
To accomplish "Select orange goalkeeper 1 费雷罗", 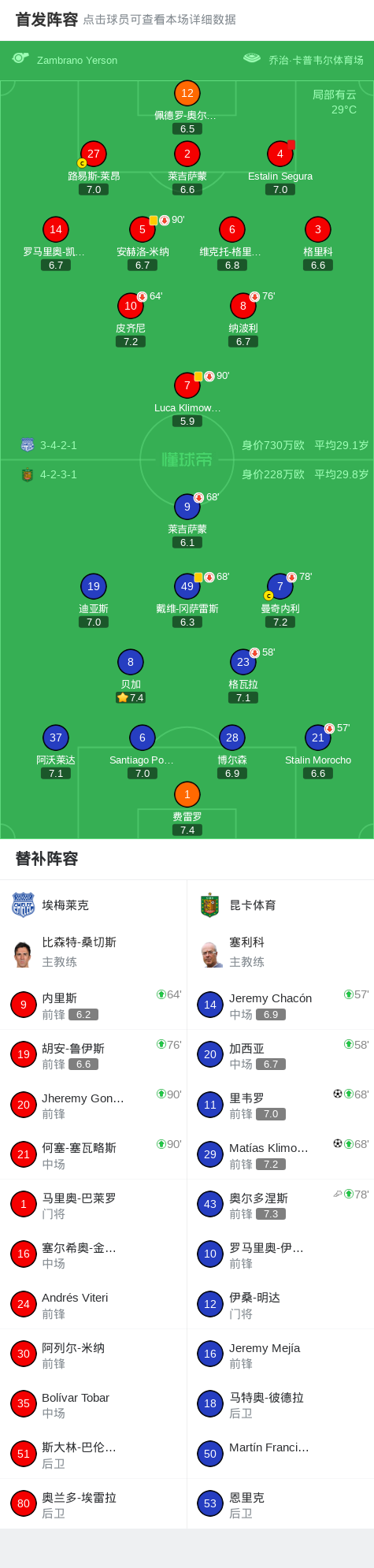I will pyautogui.click(x=187, y=794).
